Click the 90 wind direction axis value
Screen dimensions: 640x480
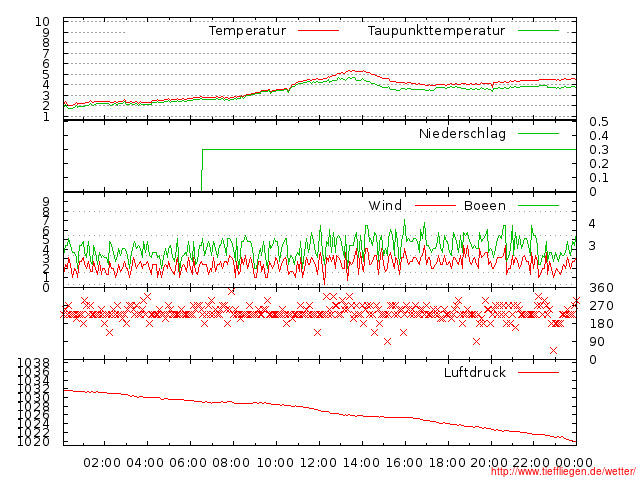pyautogui.click(x=597, y=342)
